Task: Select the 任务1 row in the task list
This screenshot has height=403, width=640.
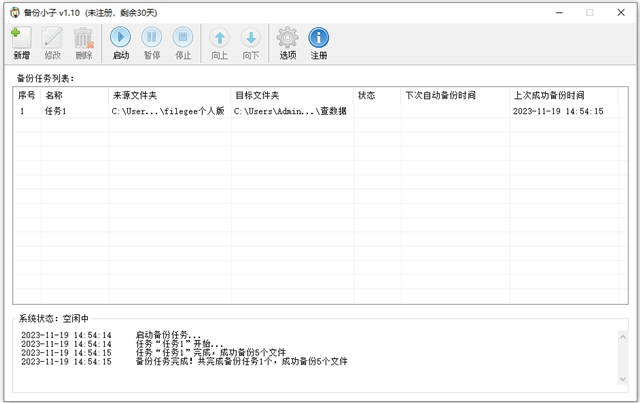Action: click(55, 112)
